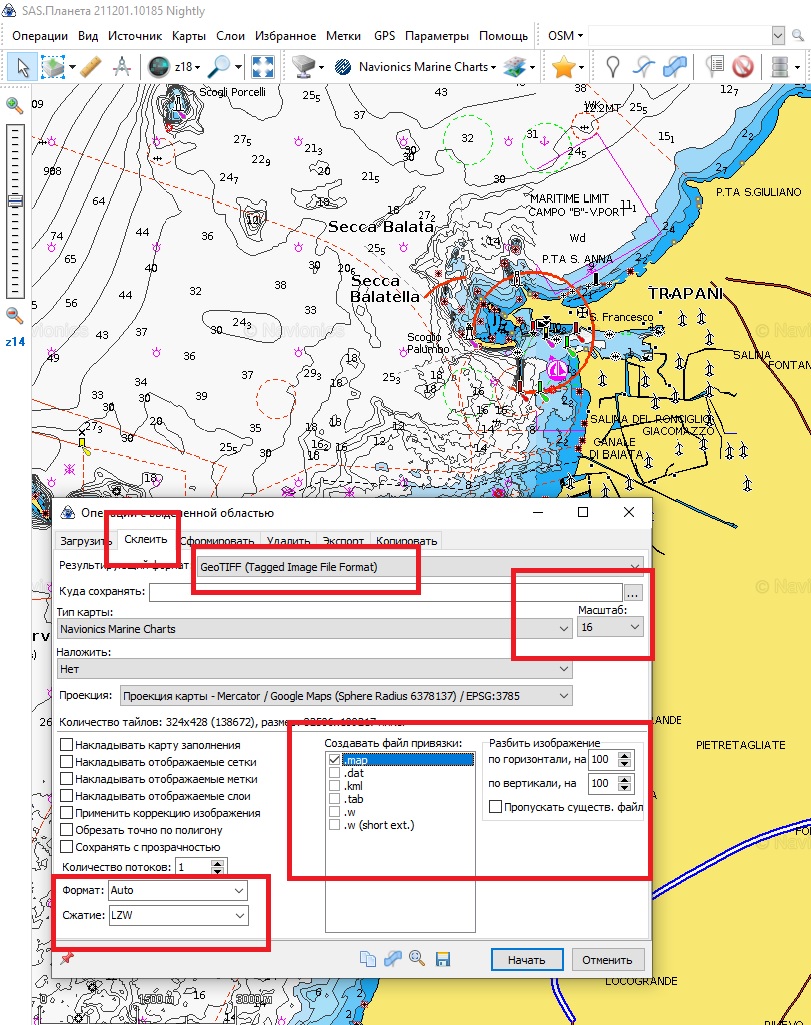Screen dimensions: 811x1025
Task: Check 'Сохранять с прозрачностью' option
Action: [67, 847]
